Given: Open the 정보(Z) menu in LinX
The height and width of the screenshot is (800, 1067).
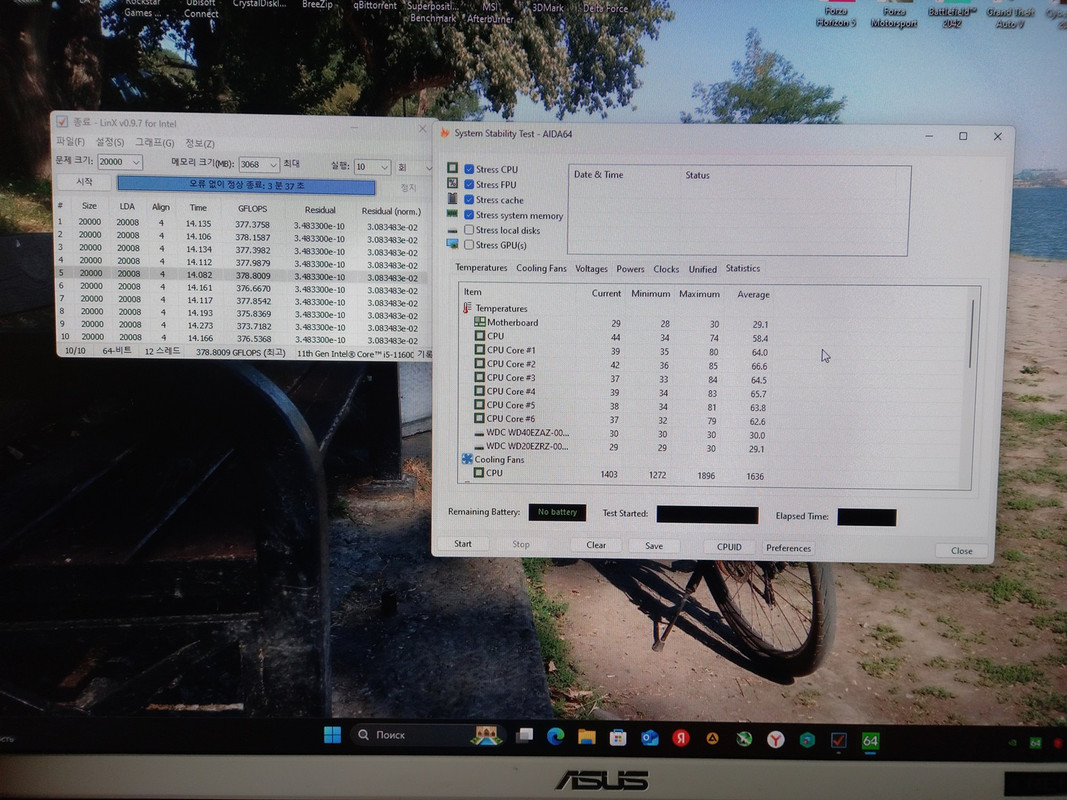Looking at the screenshot, I should point(199,143).
